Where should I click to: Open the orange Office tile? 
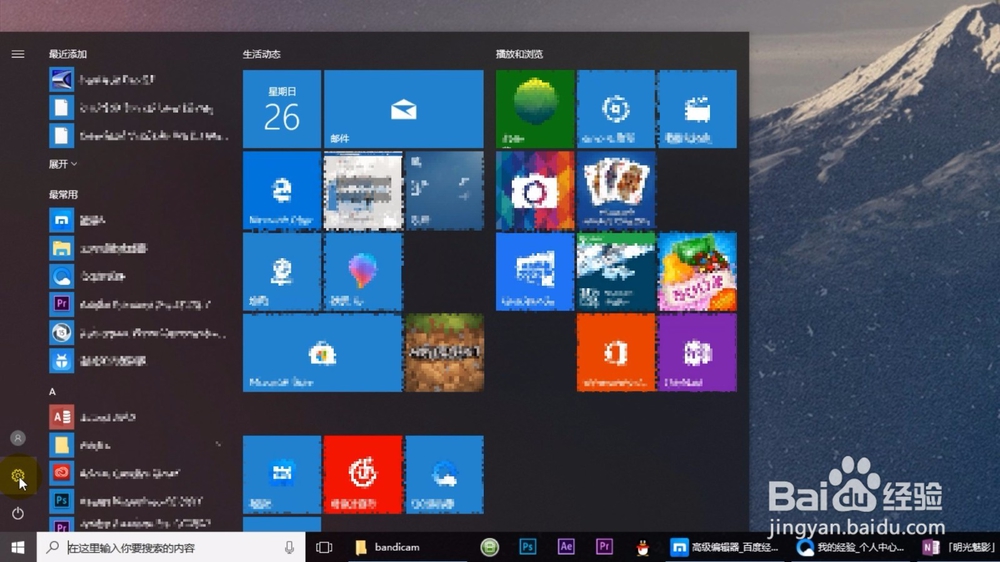point(616,353)
